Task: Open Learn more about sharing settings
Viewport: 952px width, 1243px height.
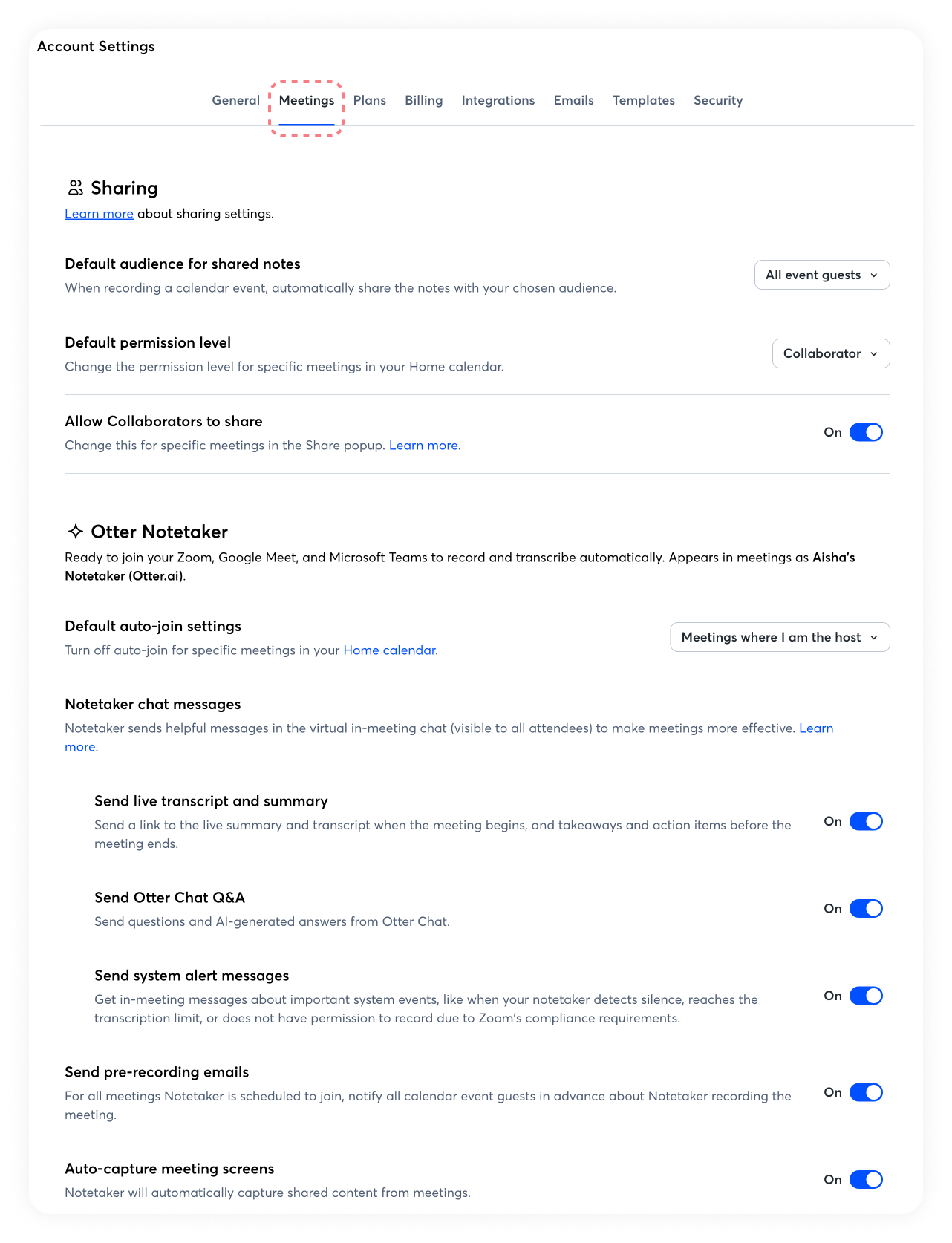Action: tap(99, 214)
